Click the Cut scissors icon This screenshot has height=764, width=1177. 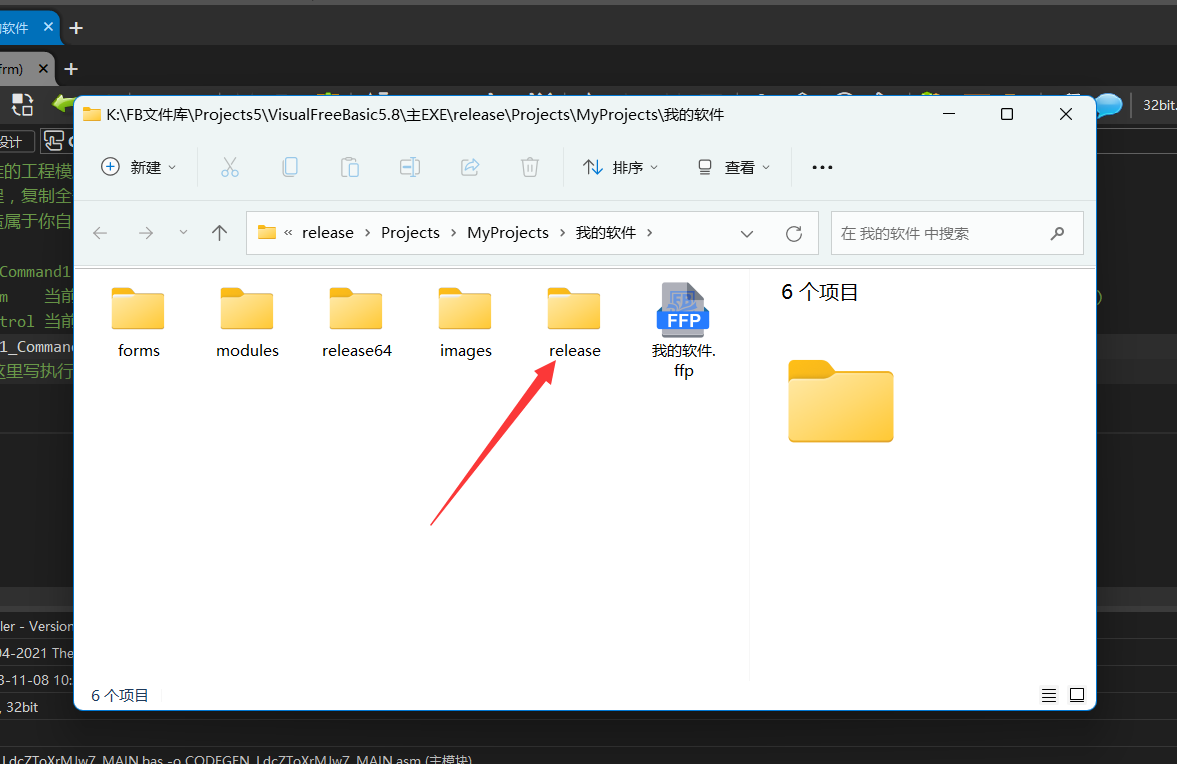[230, 167]
